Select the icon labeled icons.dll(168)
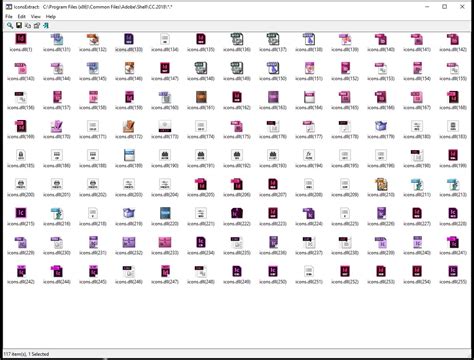The image size is (474, 360). point(453,97)
